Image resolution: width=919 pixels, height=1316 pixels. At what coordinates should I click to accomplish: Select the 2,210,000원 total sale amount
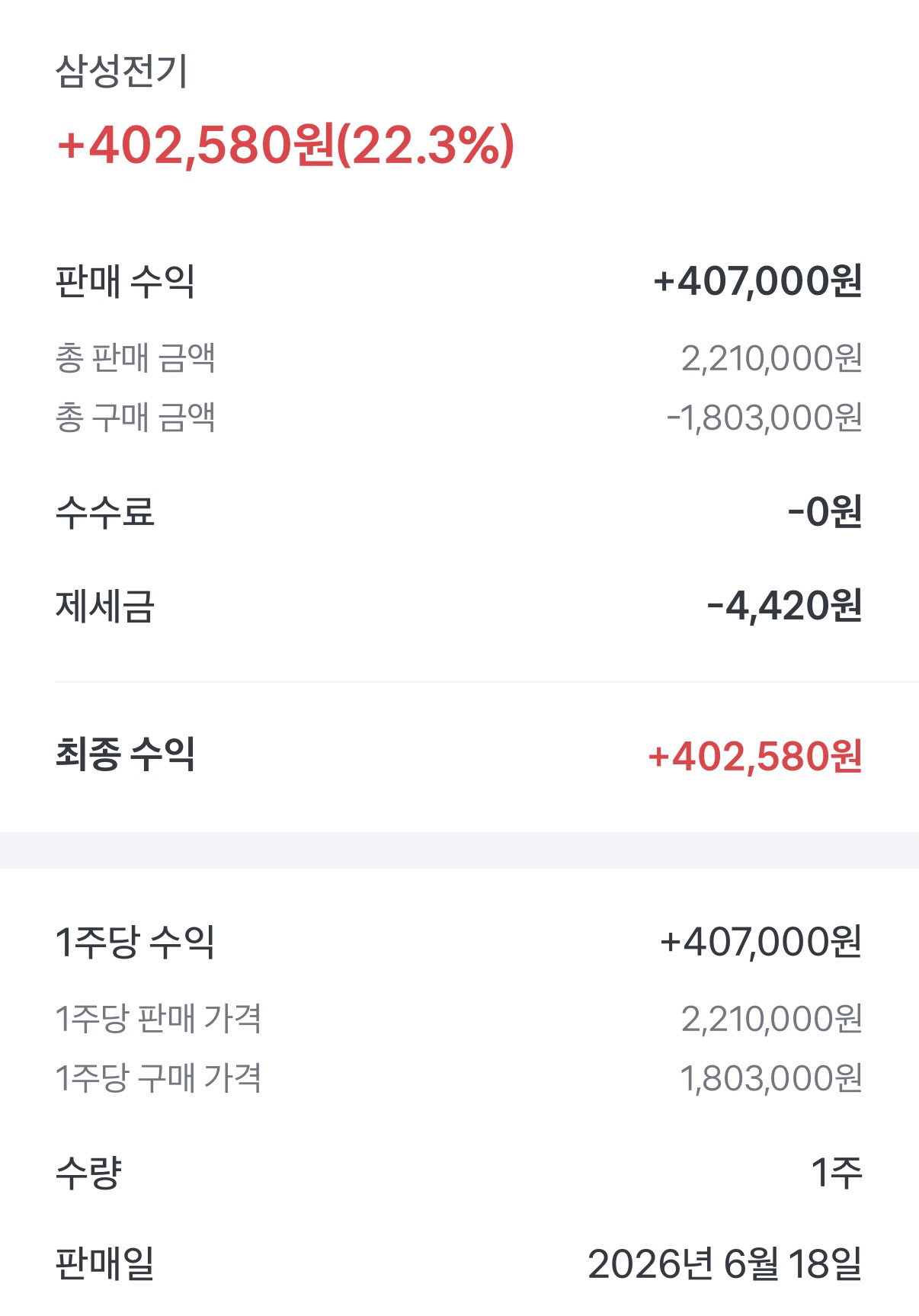click(x=771, y=358)
